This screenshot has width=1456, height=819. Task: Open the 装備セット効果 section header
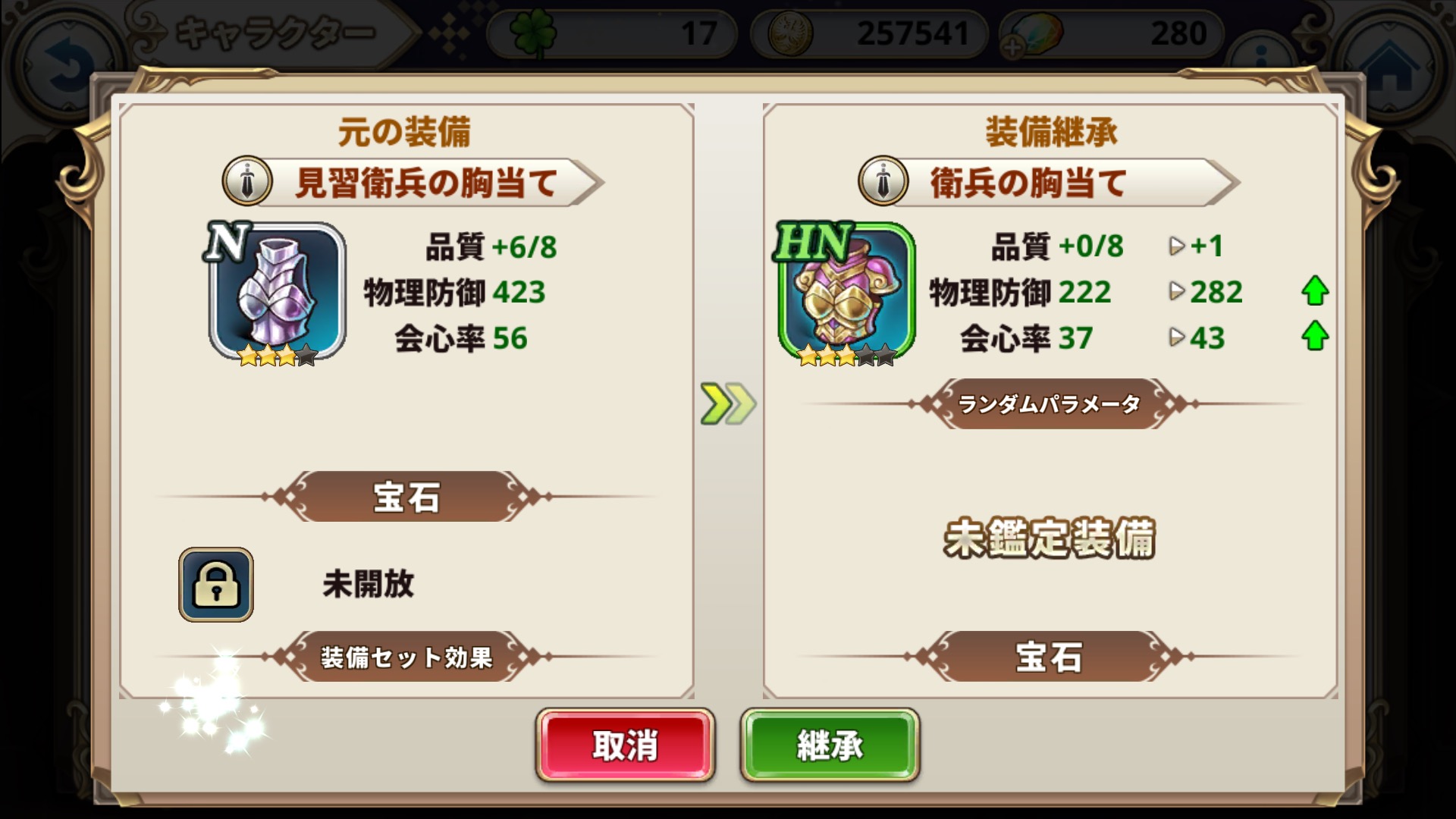[x=406, y=657]
